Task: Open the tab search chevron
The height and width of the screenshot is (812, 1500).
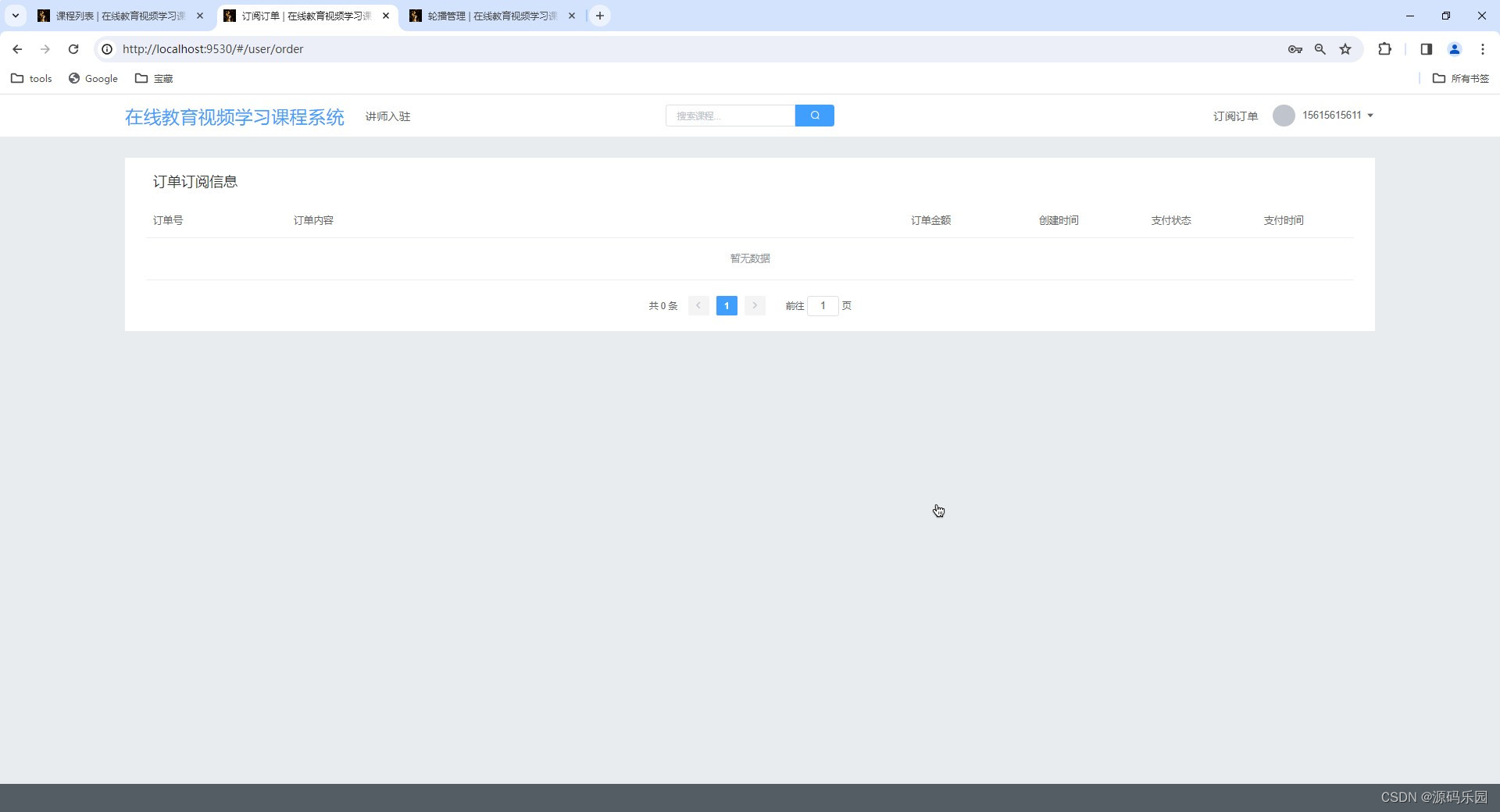Action: [15, 15]
